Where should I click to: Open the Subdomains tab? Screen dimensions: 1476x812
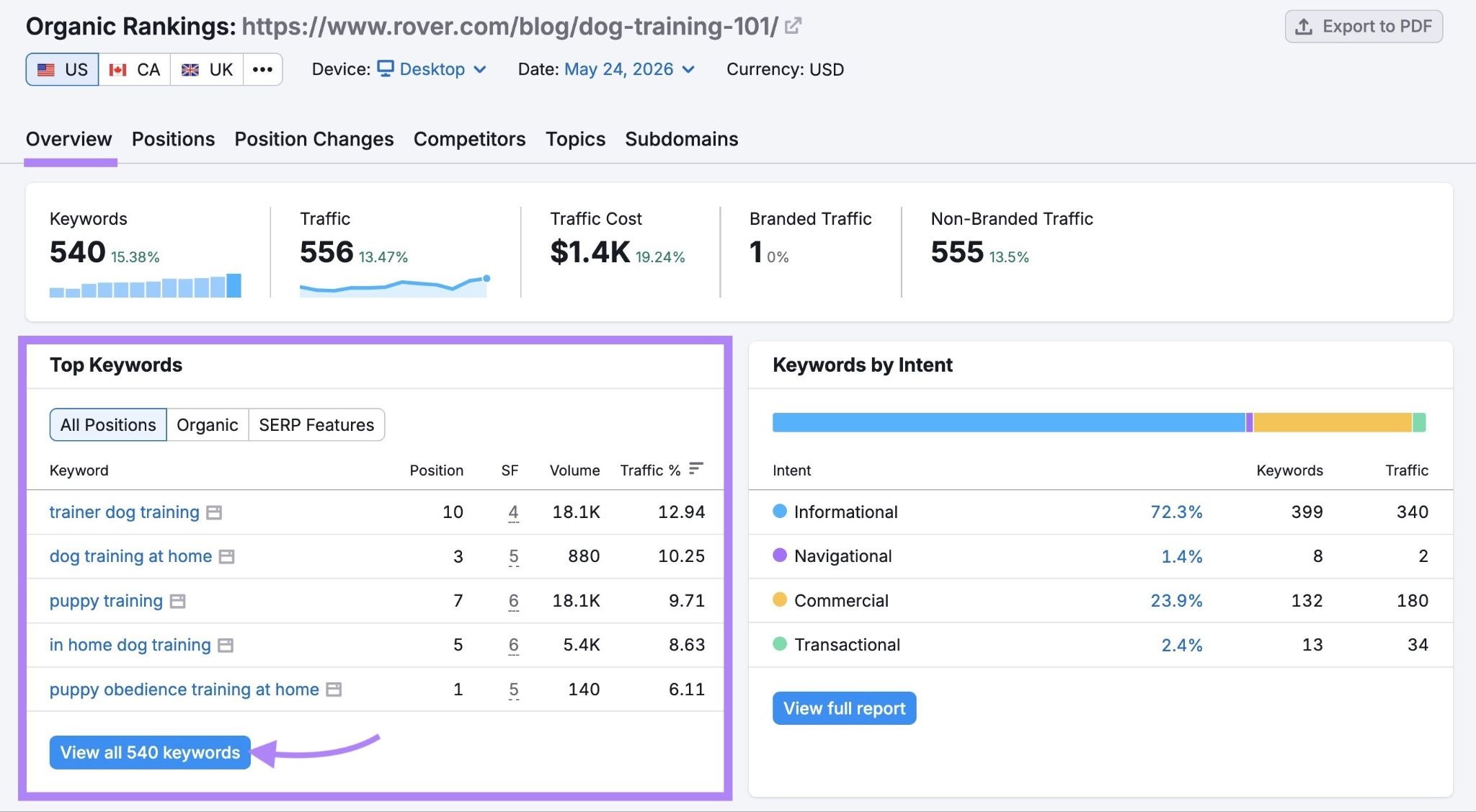click(x=681, y=138)
